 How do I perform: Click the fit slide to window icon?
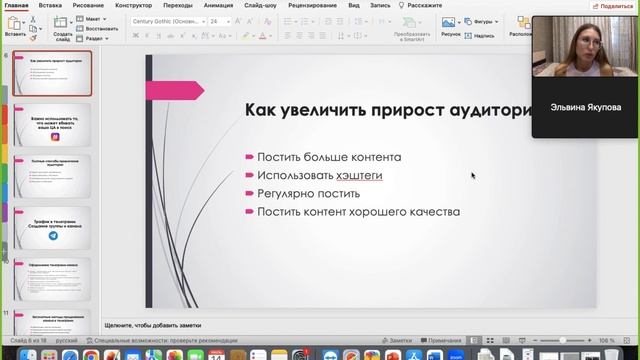[627, 340]
